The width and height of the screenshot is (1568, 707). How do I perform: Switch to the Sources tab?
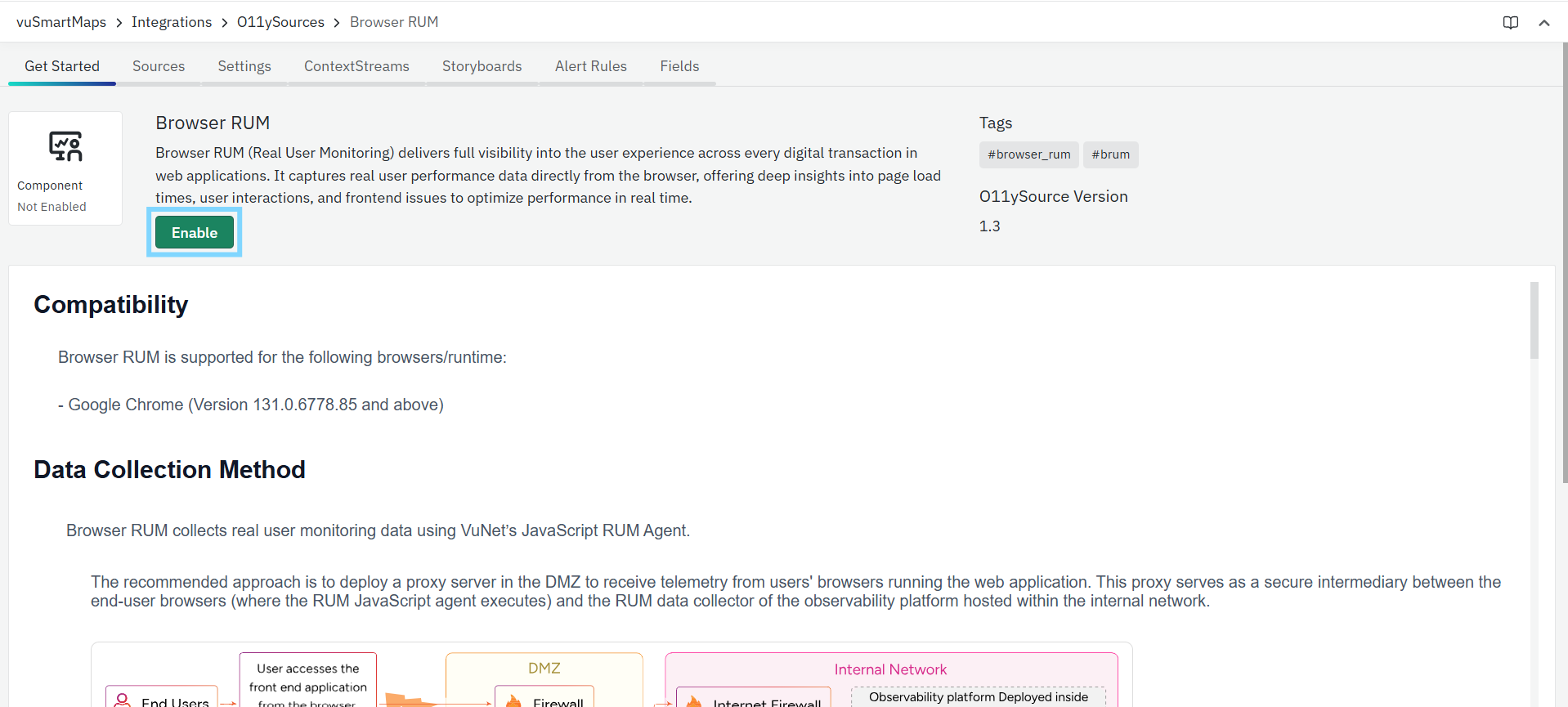159,66
